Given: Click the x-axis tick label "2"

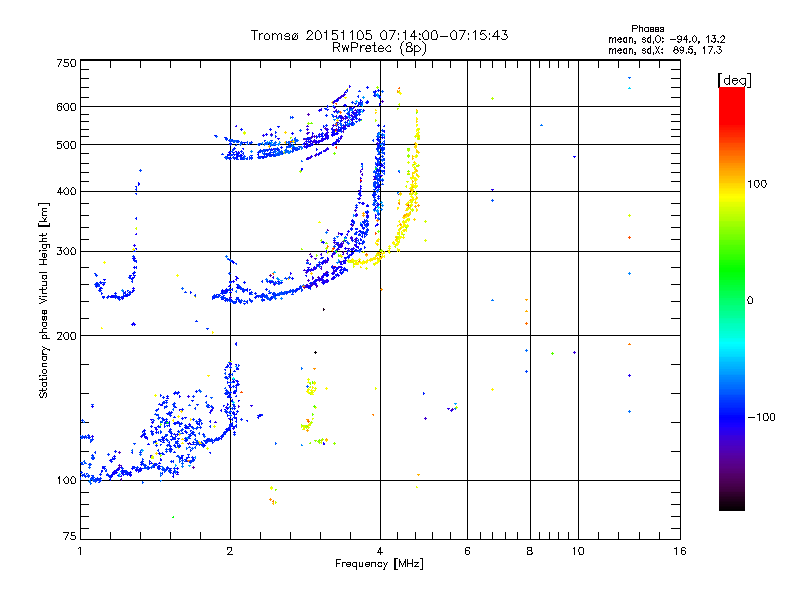Looking at the screenshot, I should (x=230, y=551).
